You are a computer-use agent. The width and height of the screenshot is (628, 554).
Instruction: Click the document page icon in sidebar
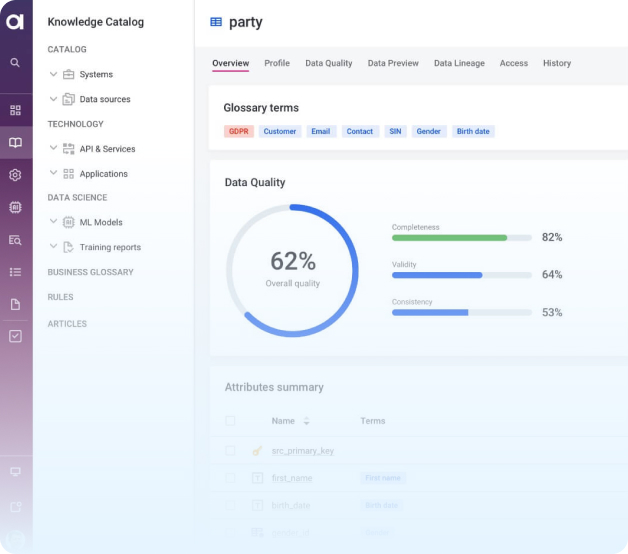tap(15, 304)
